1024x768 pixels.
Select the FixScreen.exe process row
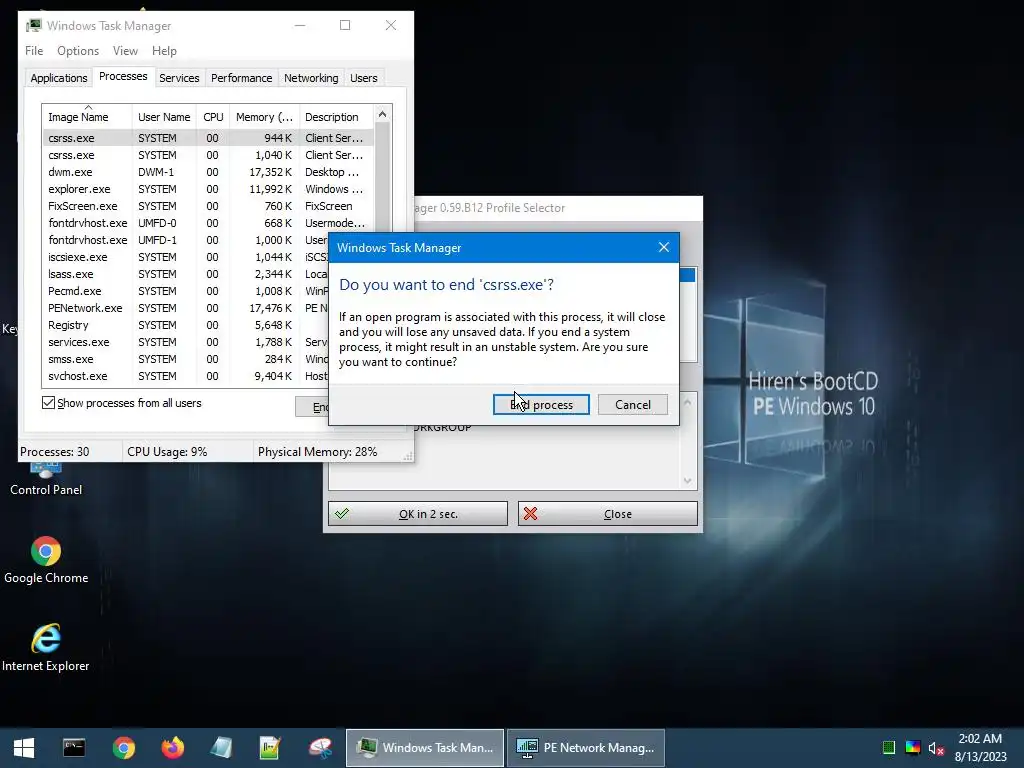pyautogui.click(x=208, y=206)
